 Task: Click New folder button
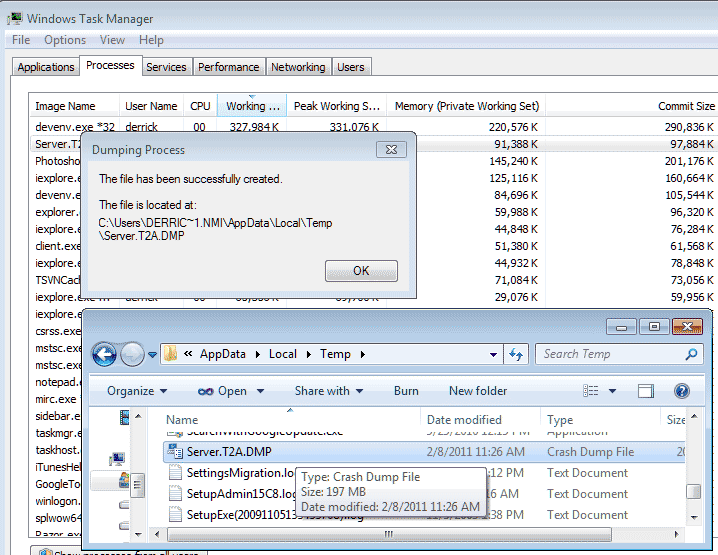coord(478,391)
